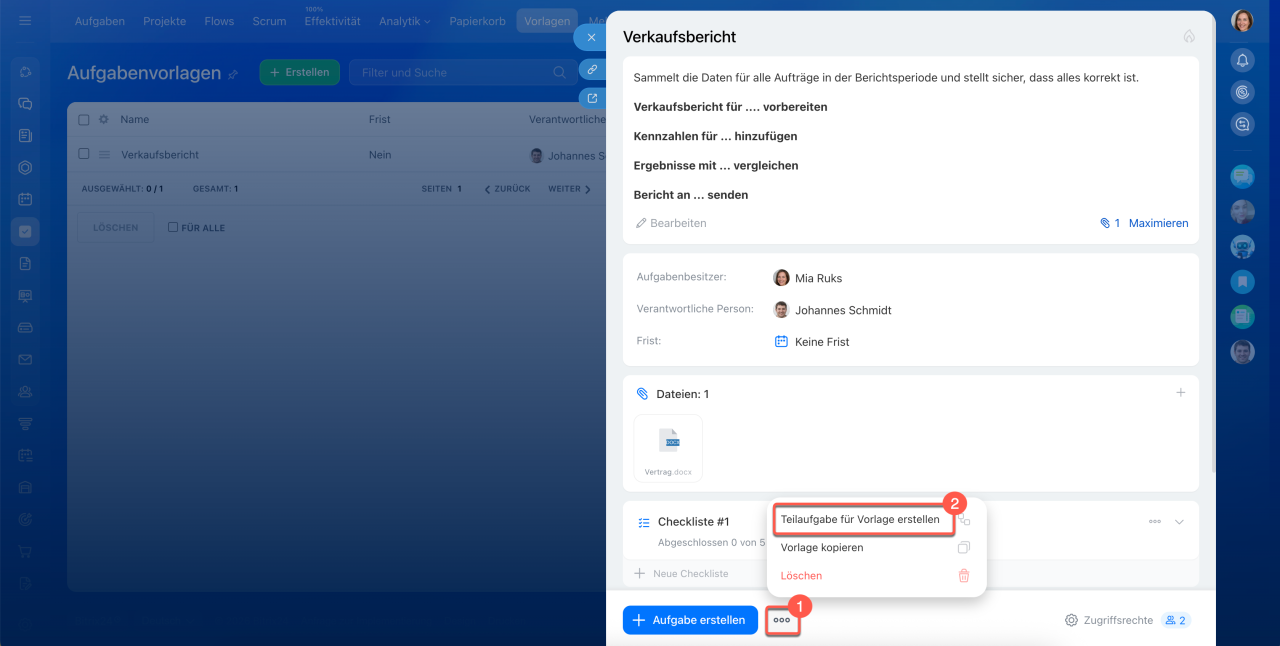Click the blue Aufgabe erstellen button
The height and width of the screenshot is (646, 1280).
pos(690,620)
